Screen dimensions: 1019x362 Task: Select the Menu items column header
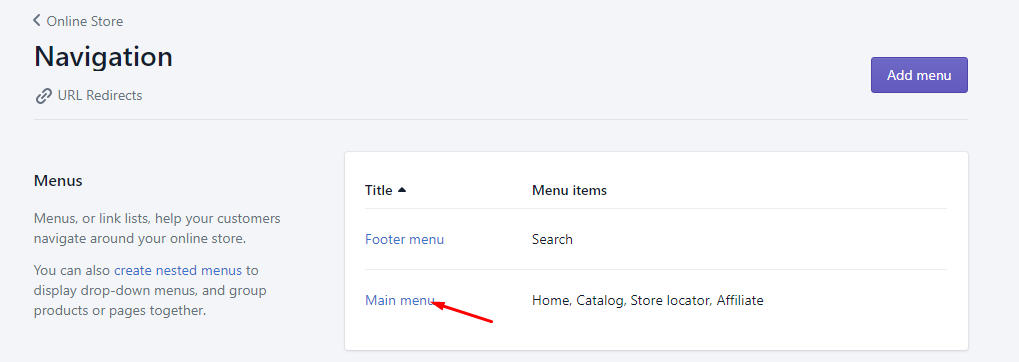point(569,190)
